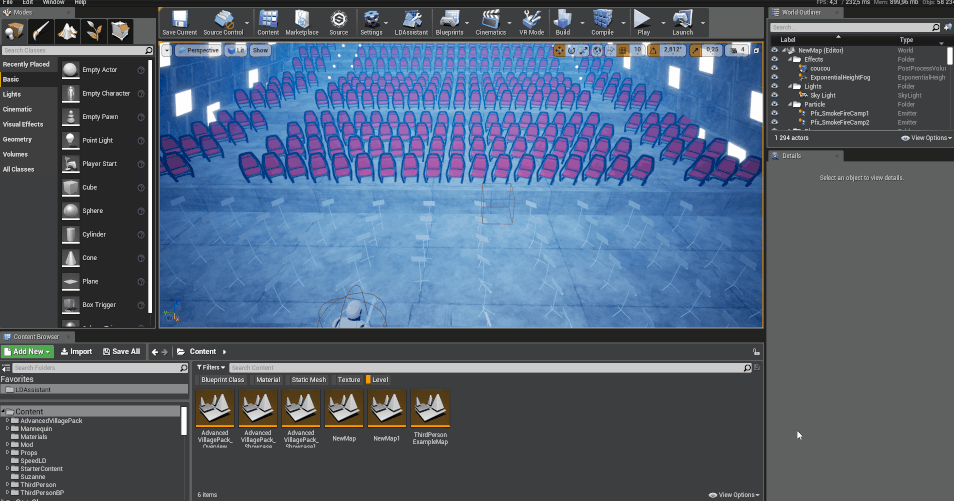Select the Visual Effects category
This screenshot has height=501, width=954.
click(23, 124)
